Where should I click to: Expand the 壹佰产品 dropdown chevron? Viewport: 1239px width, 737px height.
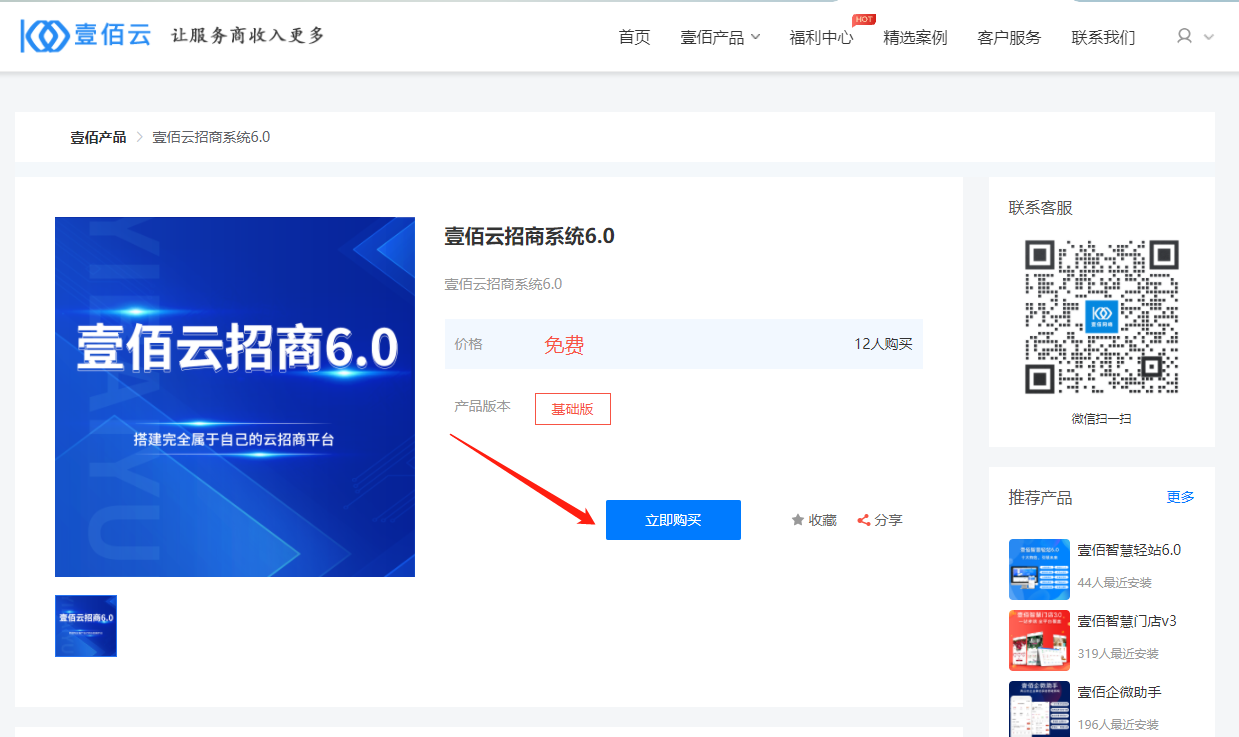coord(755,37)
